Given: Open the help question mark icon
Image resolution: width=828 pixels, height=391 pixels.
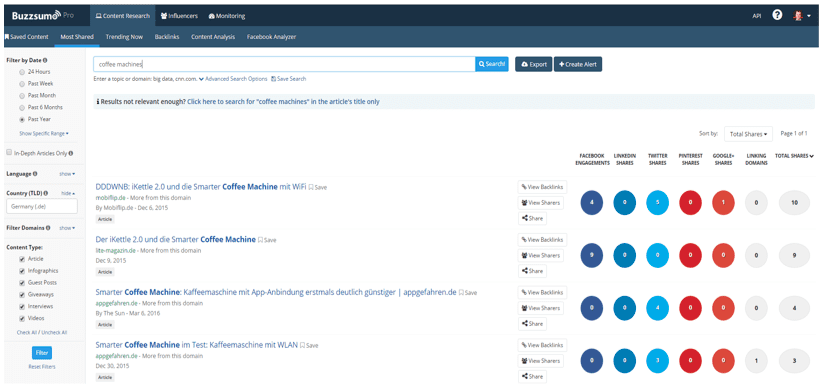Looking at the screenshot, I should (777, 15).
